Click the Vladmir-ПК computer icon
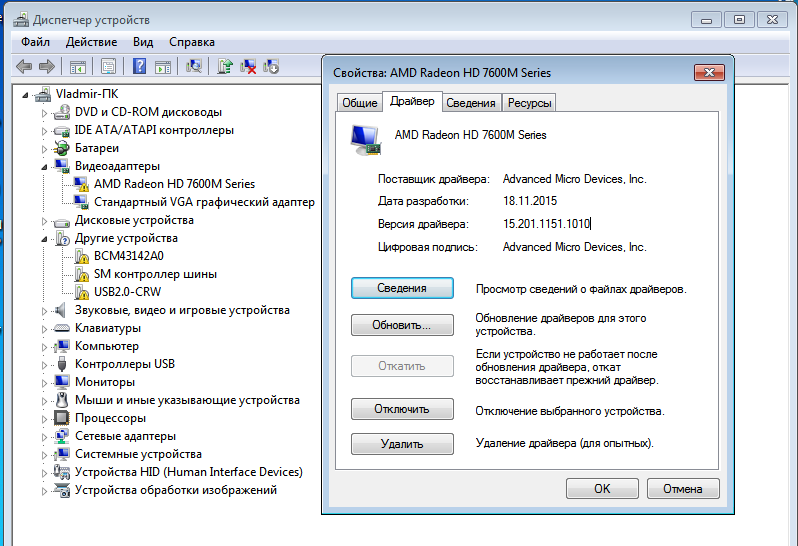 coord(43,94)
